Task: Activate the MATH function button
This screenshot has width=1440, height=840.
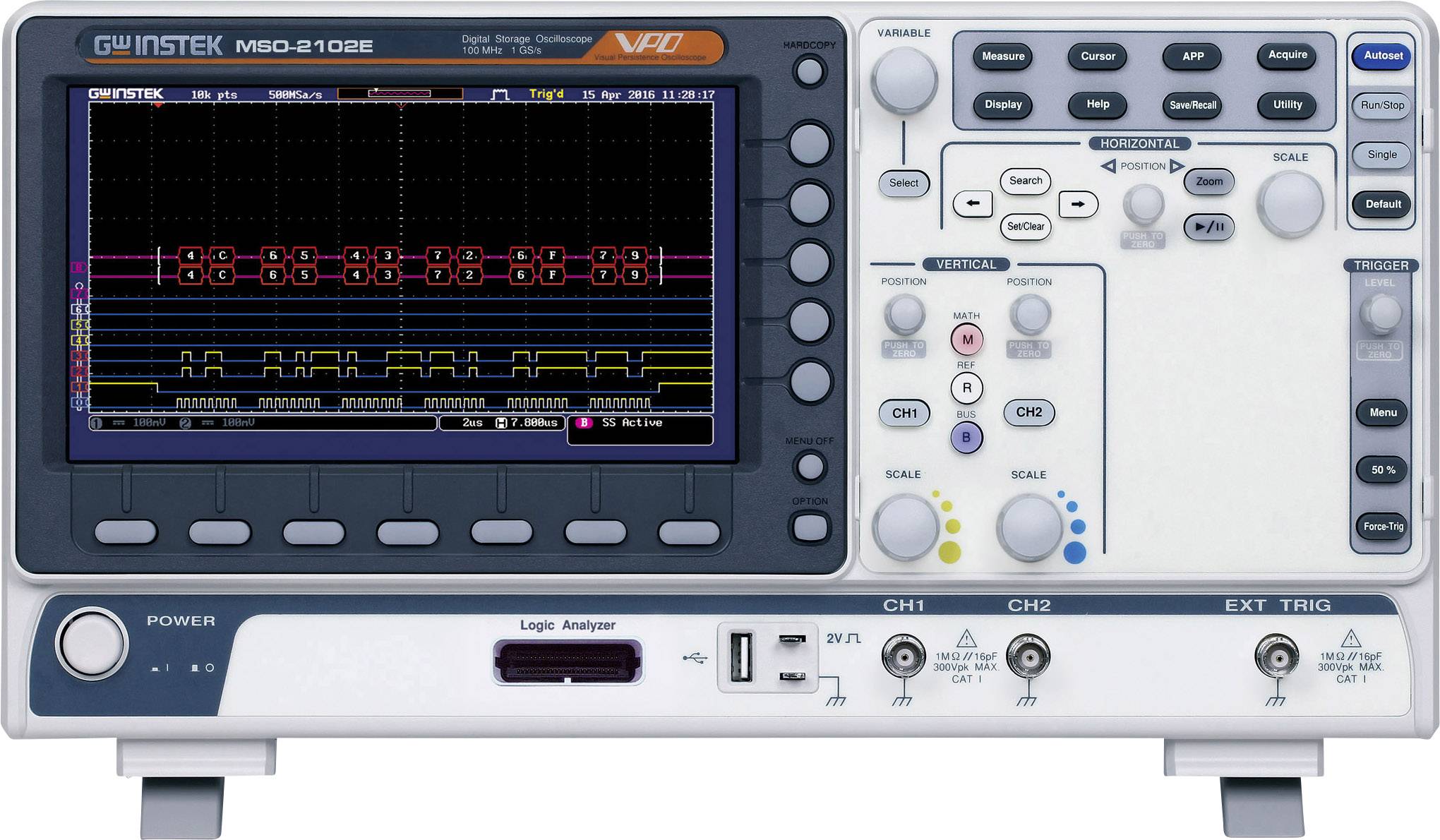Action: pos(966,340)
